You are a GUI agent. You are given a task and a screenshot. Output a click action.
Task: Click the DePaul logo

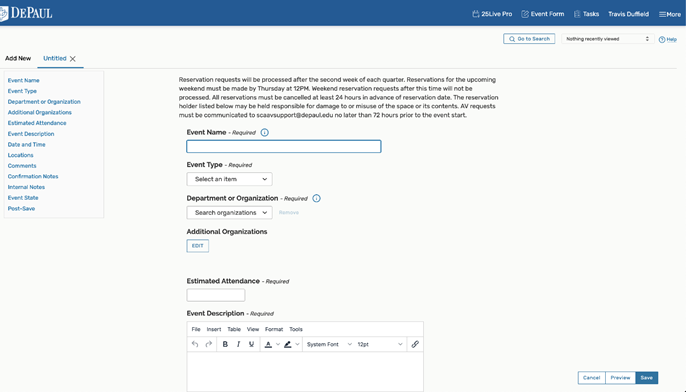point(26,13)
